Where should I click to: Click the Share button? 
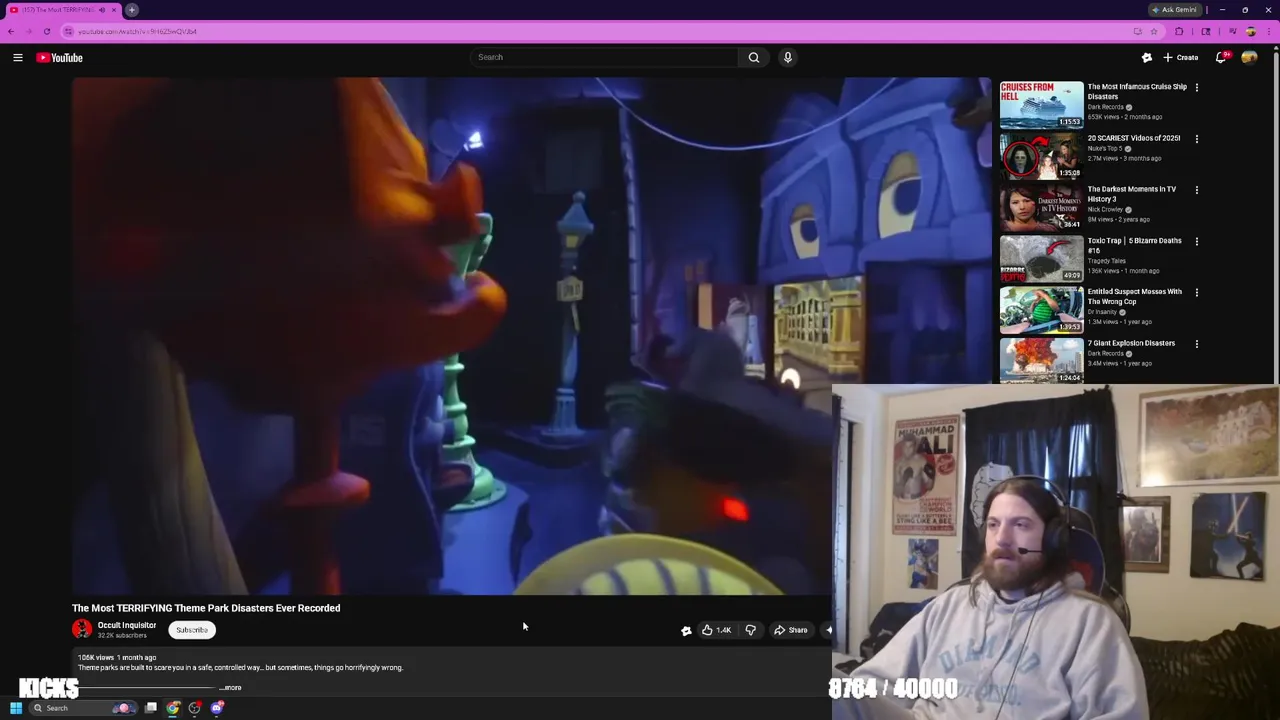pos(790,630)
